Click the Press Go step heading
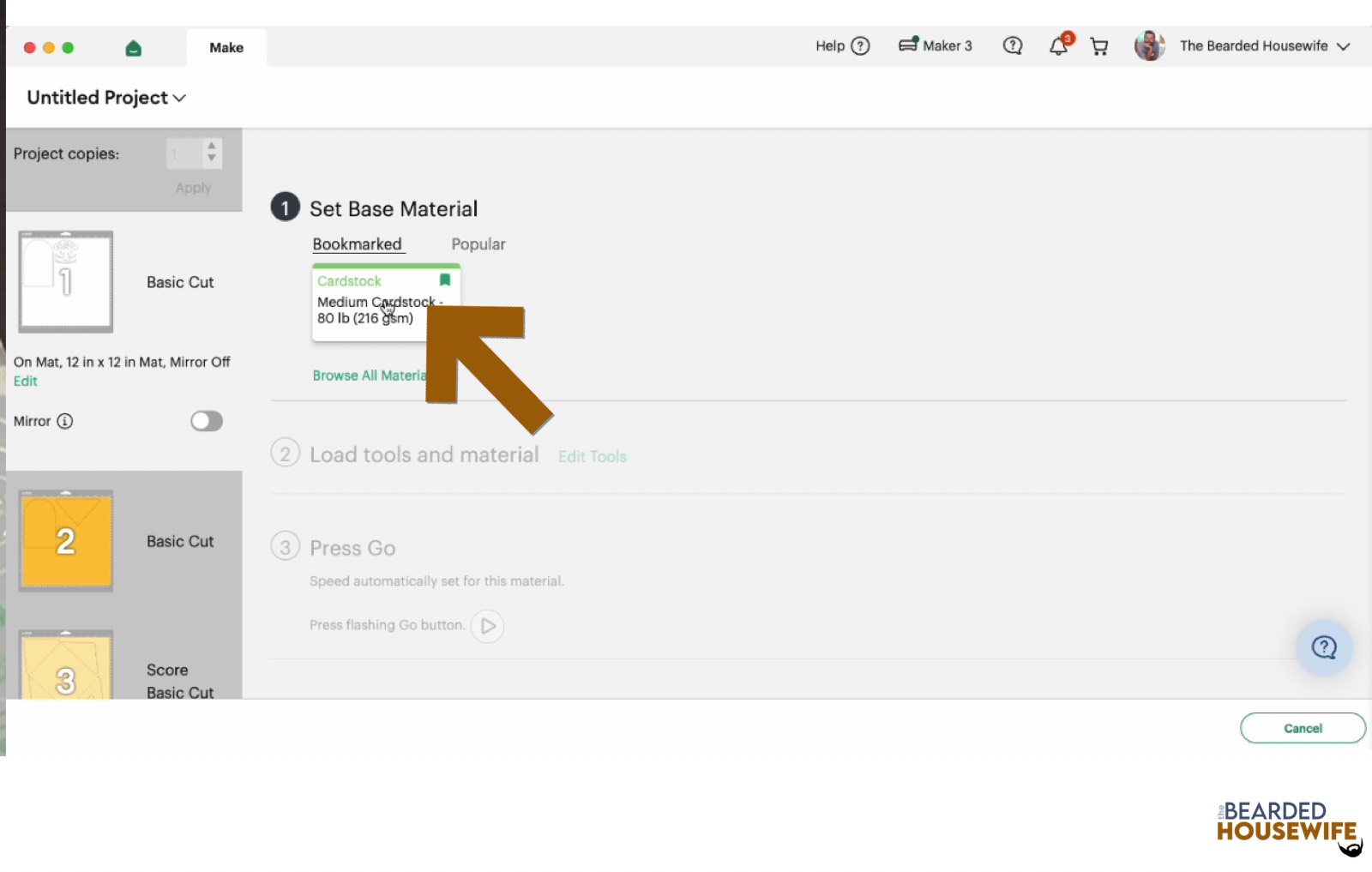 click(352, 548)
